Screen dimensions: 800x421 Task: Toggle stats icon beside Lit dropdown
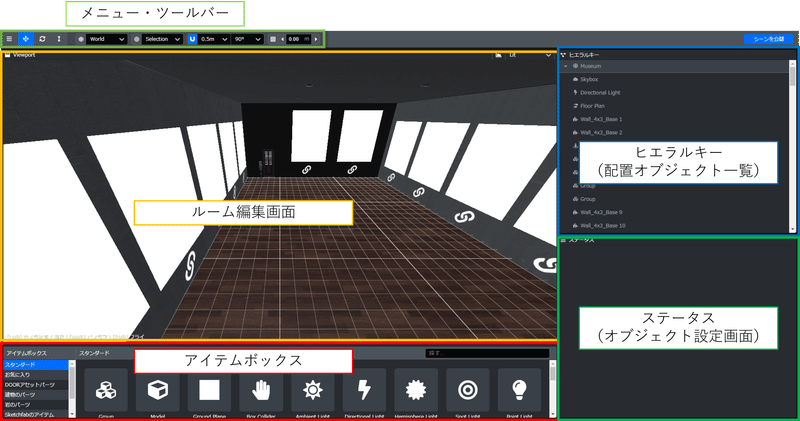498,55
